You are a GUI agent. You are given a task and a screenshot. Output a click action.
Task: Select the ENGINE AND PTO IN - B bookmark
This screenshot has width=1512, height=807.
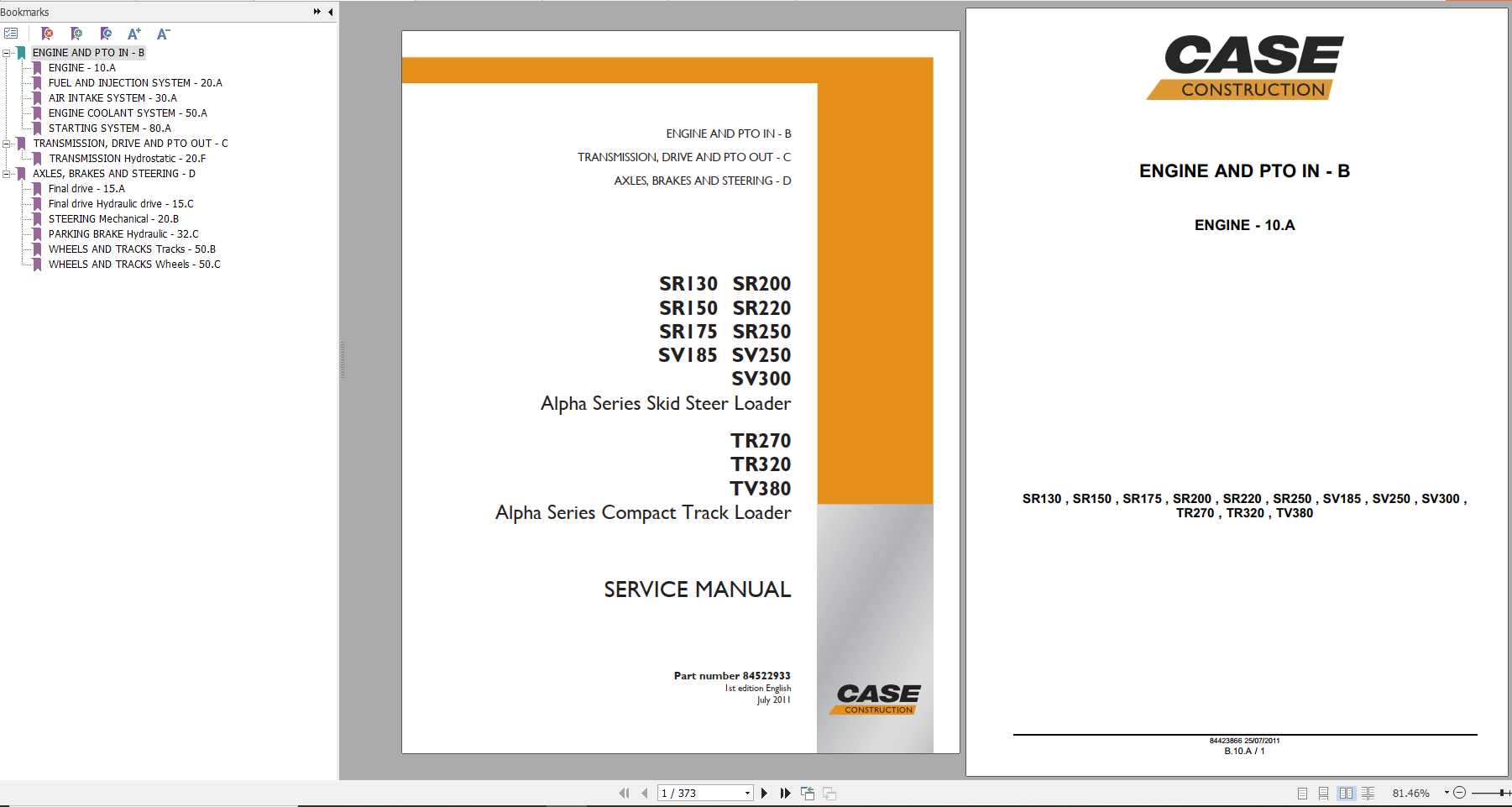[x=88, y=53]
